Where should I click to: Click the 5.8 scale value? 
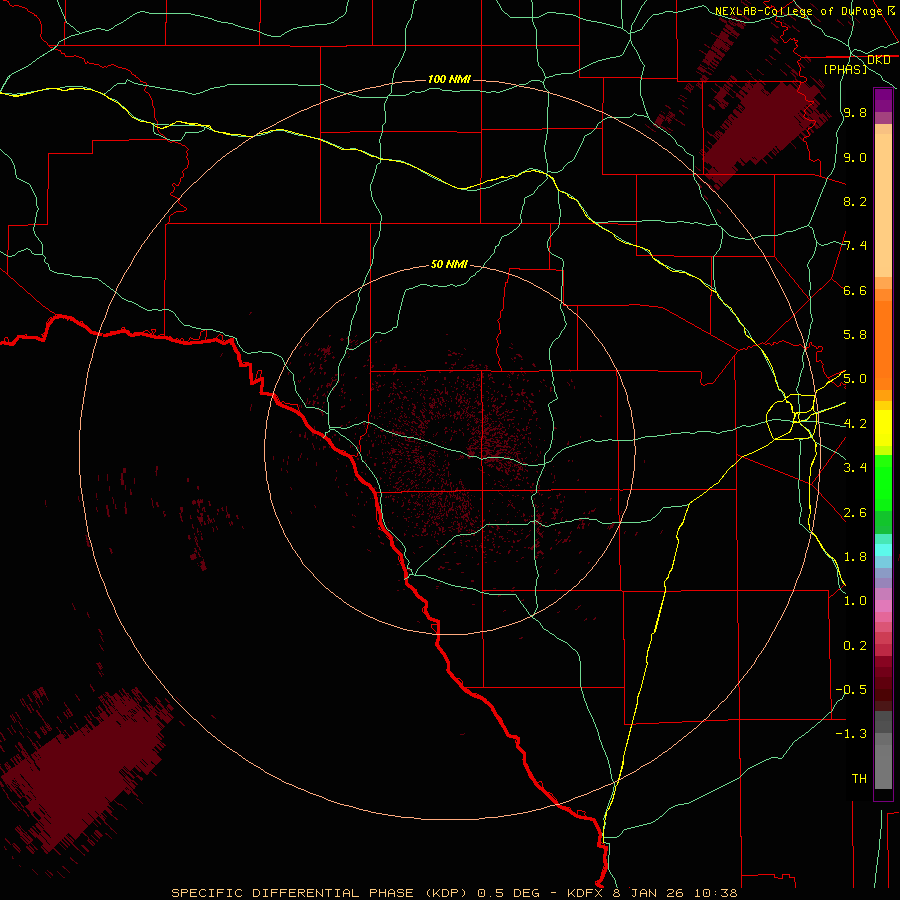coord(855,335)
